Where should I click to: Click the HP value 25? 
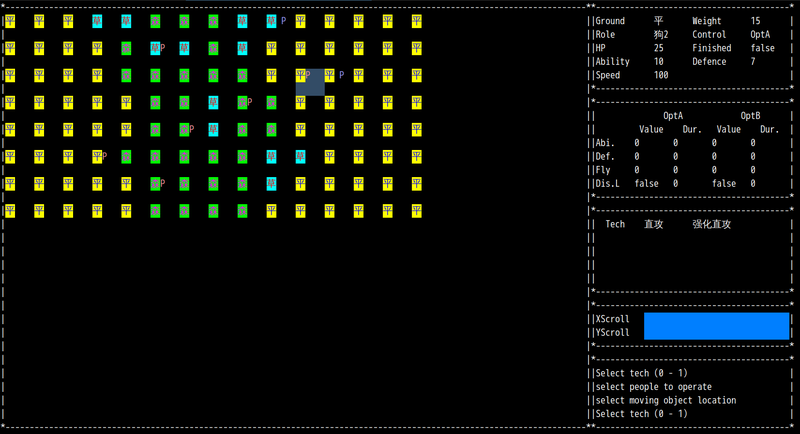(x=659, y=48)
